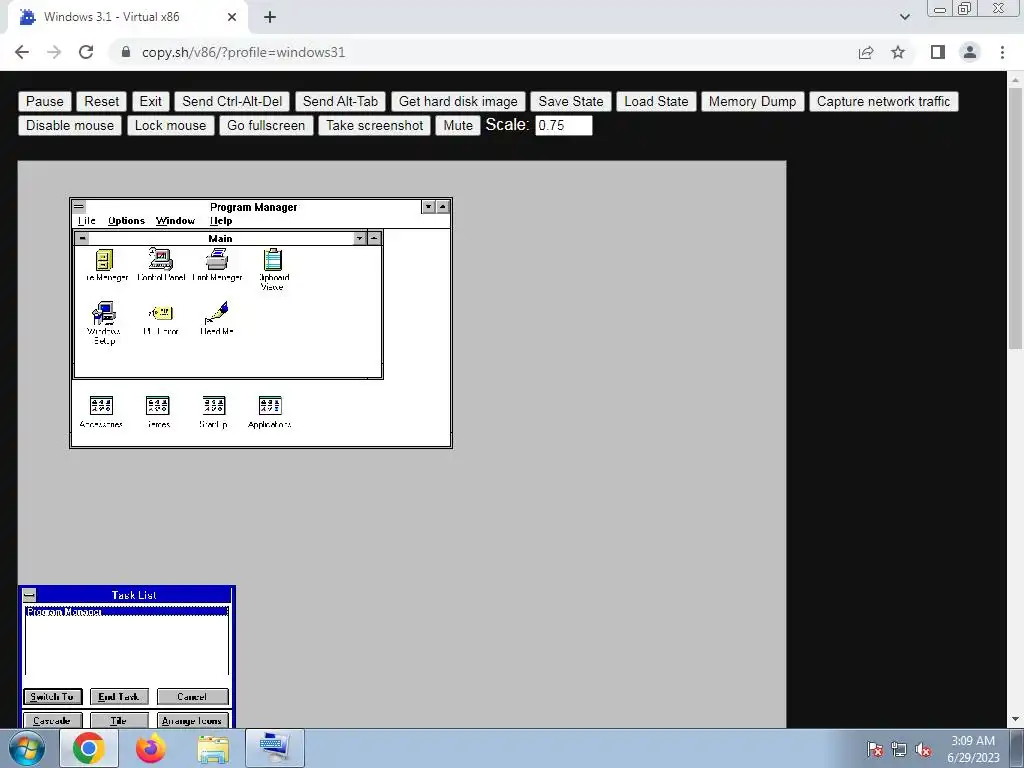Screen dimensions: 1024x768
Task: Click End Task in Task List
Action: click(x=119, y=697)
